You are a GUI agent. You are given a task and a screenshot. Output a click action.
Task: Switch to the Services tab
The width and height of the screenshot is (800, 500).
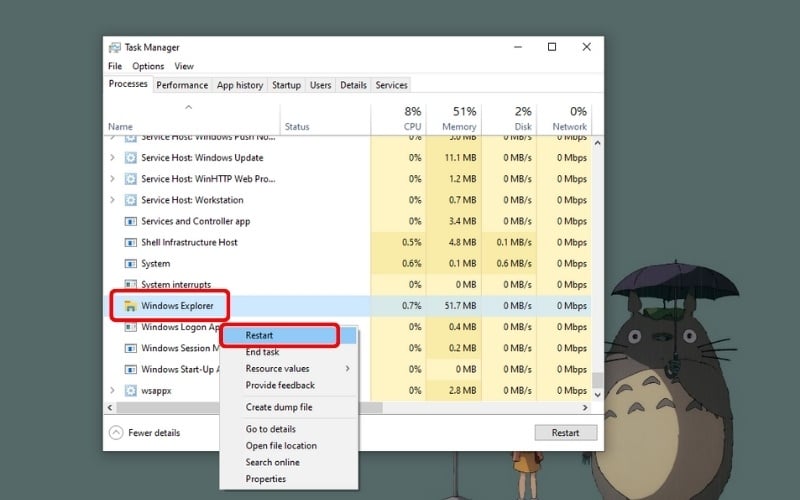(391, 85)
